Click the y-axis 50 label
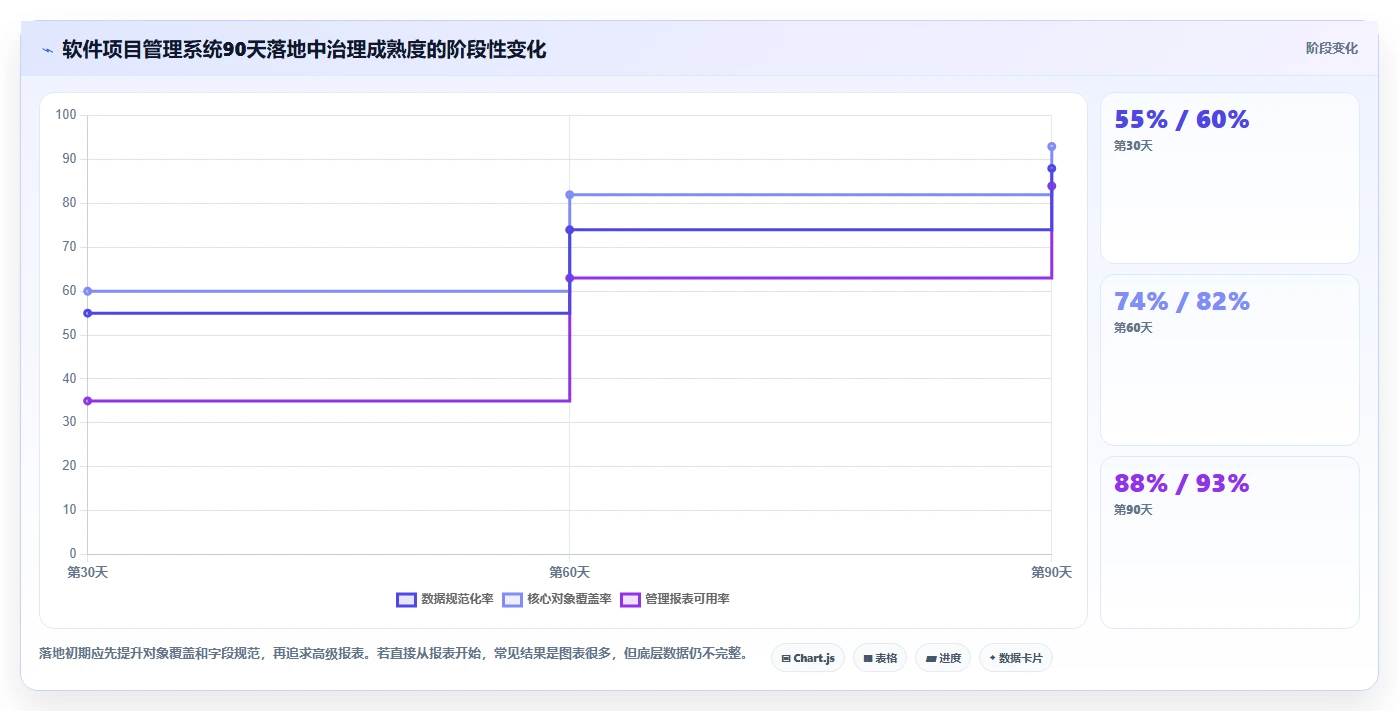The height and width of the screenshot is (711, 1399). [x=69, y=335]
